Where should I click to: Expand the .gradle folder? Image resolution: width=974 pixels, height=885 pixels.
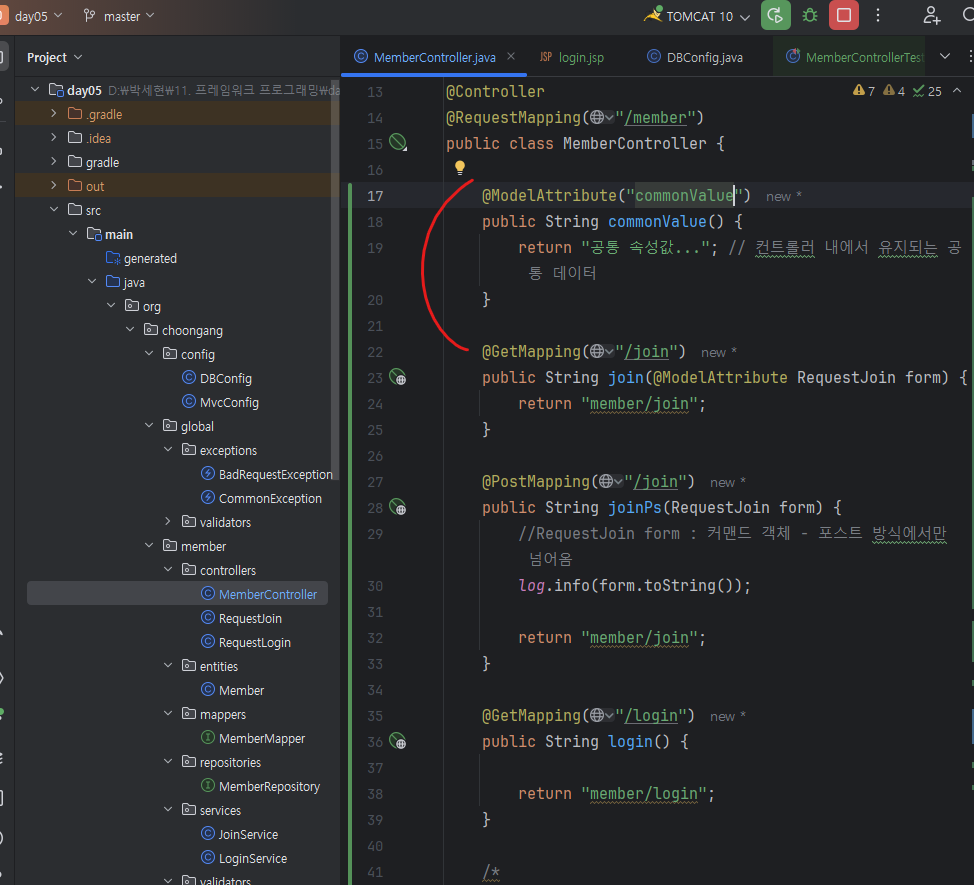click(x=53, y=114)
